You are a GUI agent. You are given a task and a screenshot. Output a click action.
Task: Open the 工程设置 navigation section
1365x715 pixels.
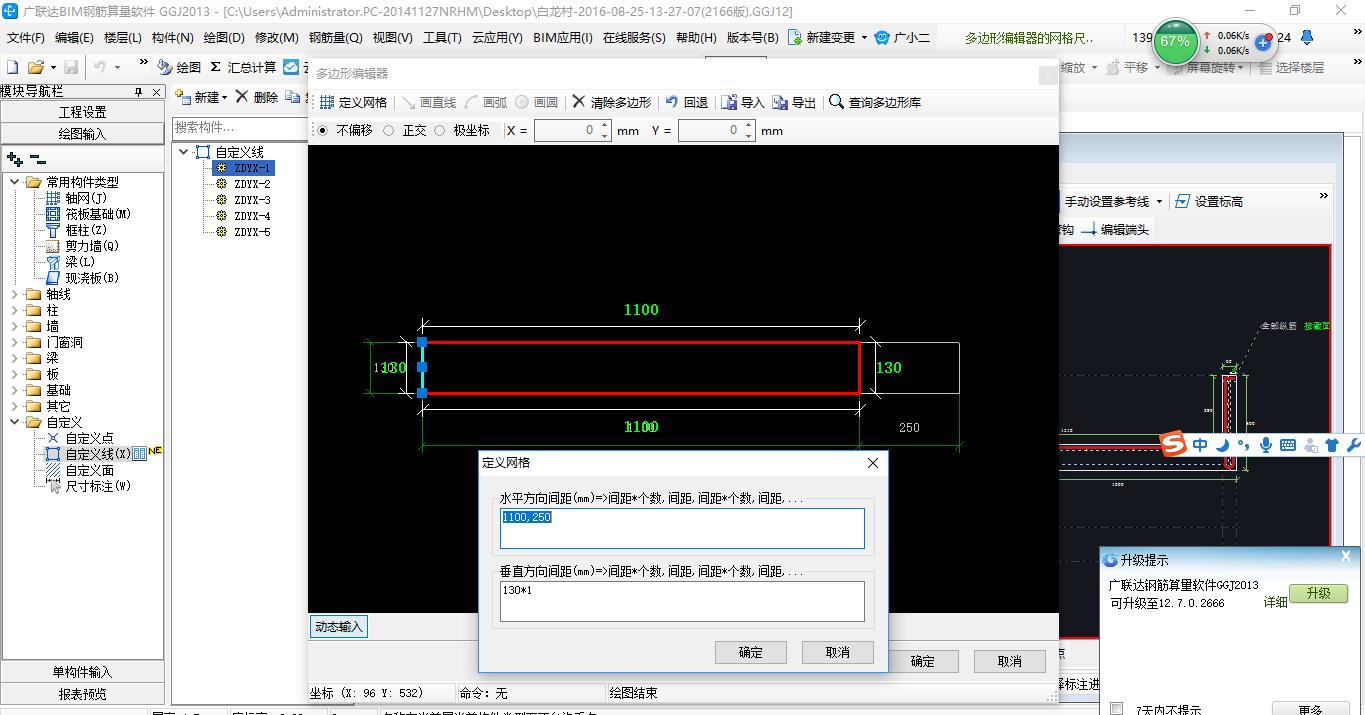point(82,112)
